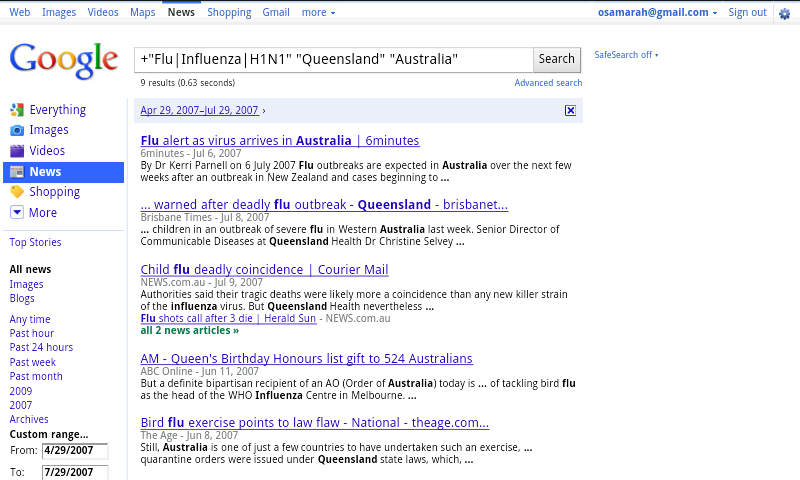Select Past week filter

(x=32, y=362)
